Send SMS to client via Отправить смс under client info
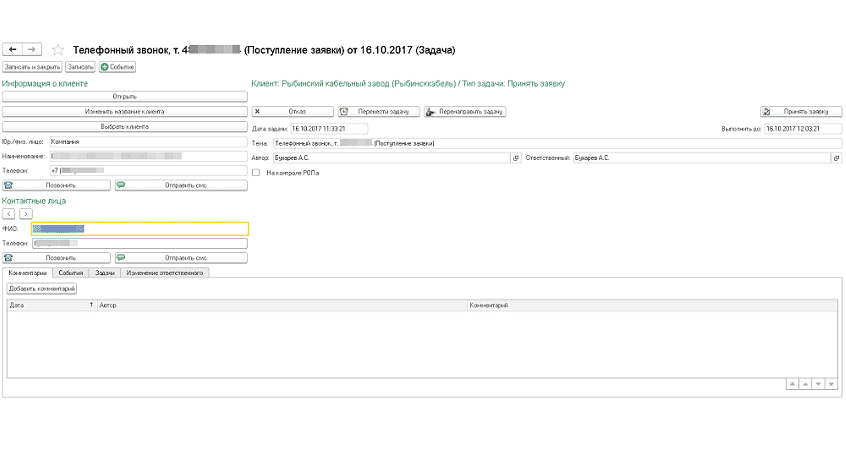 click(181, 185)
